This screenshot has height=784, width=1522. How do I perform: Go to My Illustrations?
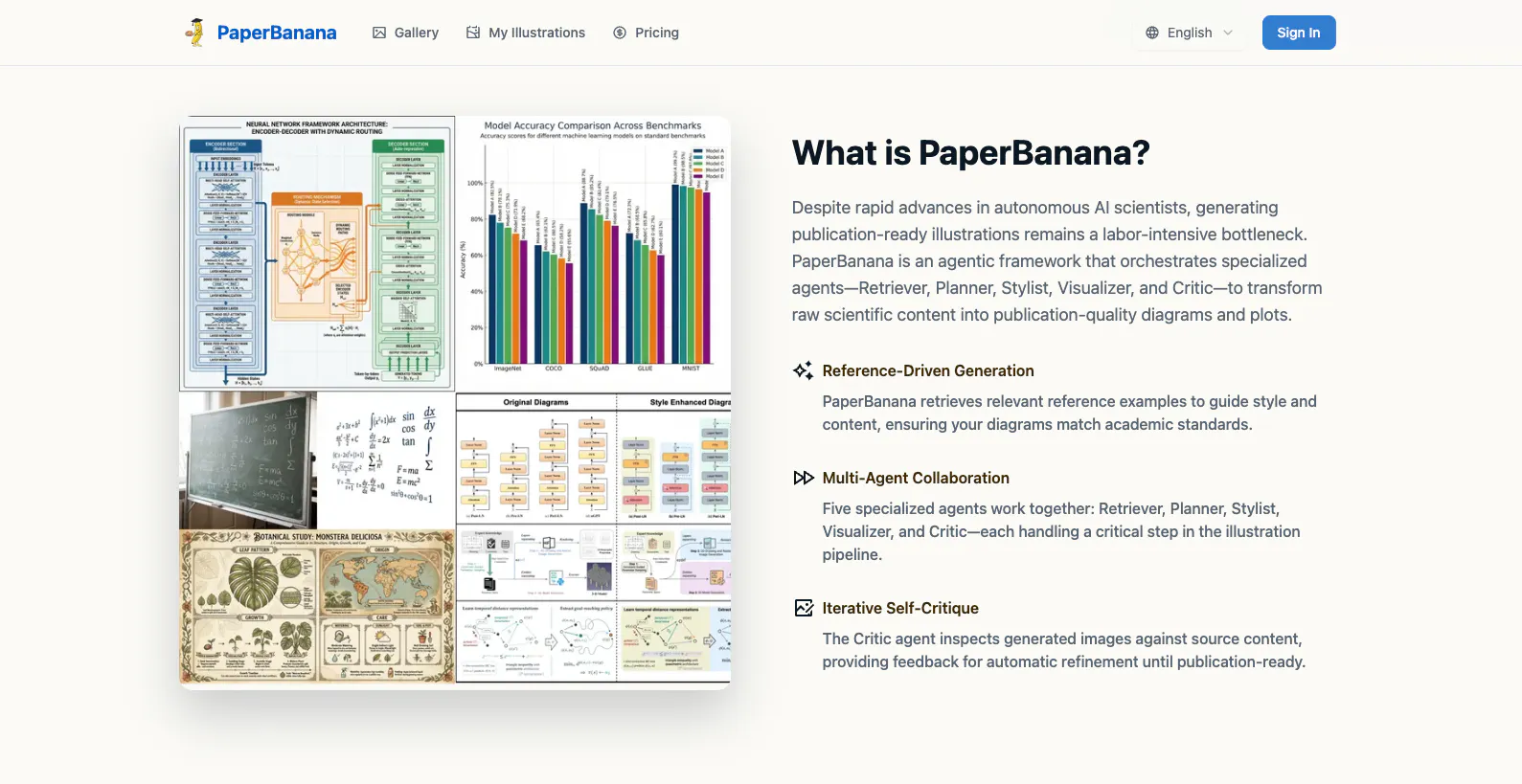click(526, 33)
